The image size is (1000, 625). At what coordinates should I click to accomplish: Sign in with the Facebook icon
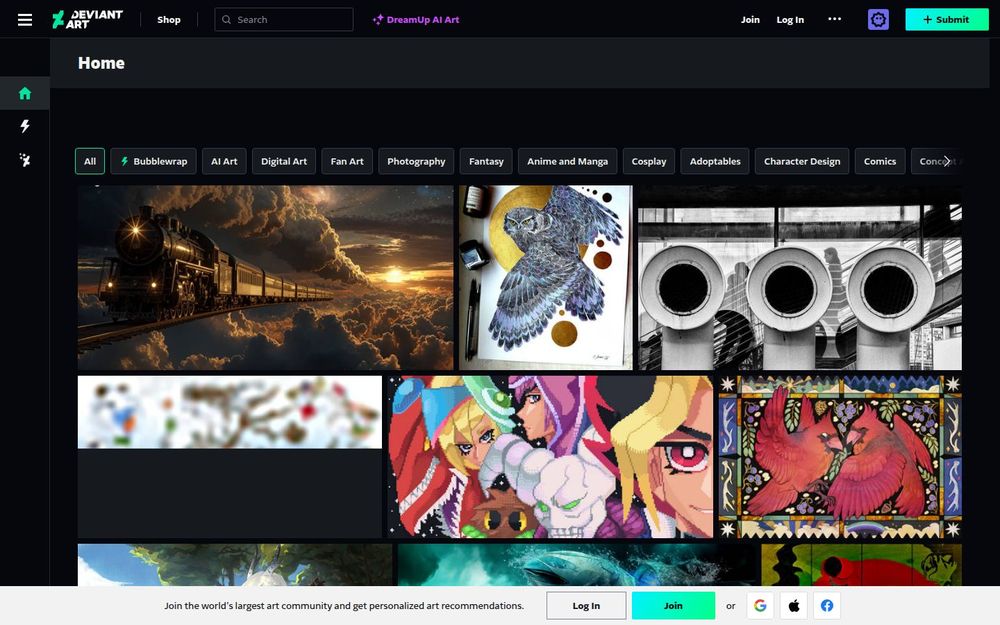pos(827,606)
